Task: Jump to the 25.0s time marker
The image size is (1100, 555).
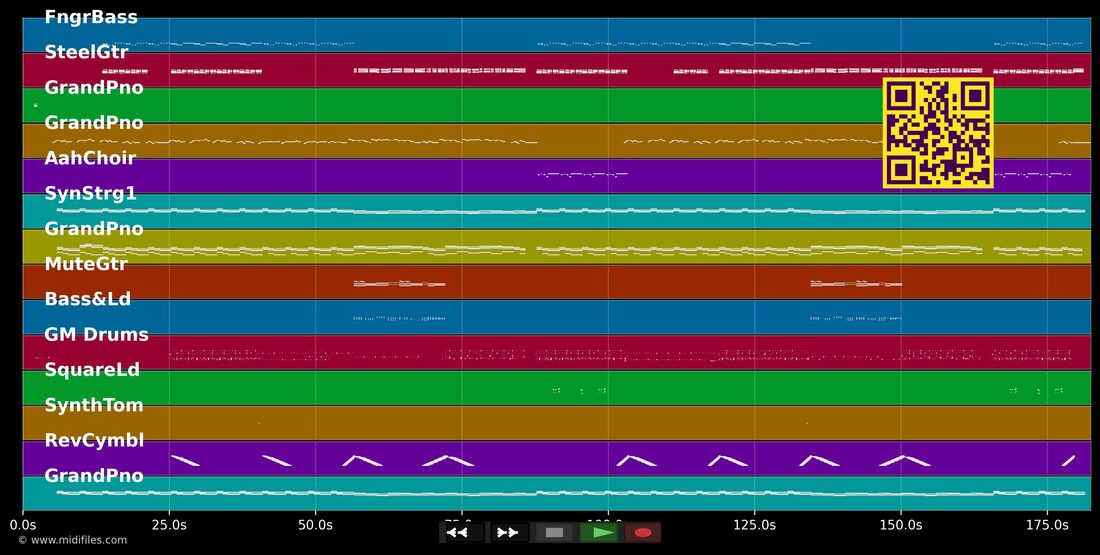Action: click(169, 524)
